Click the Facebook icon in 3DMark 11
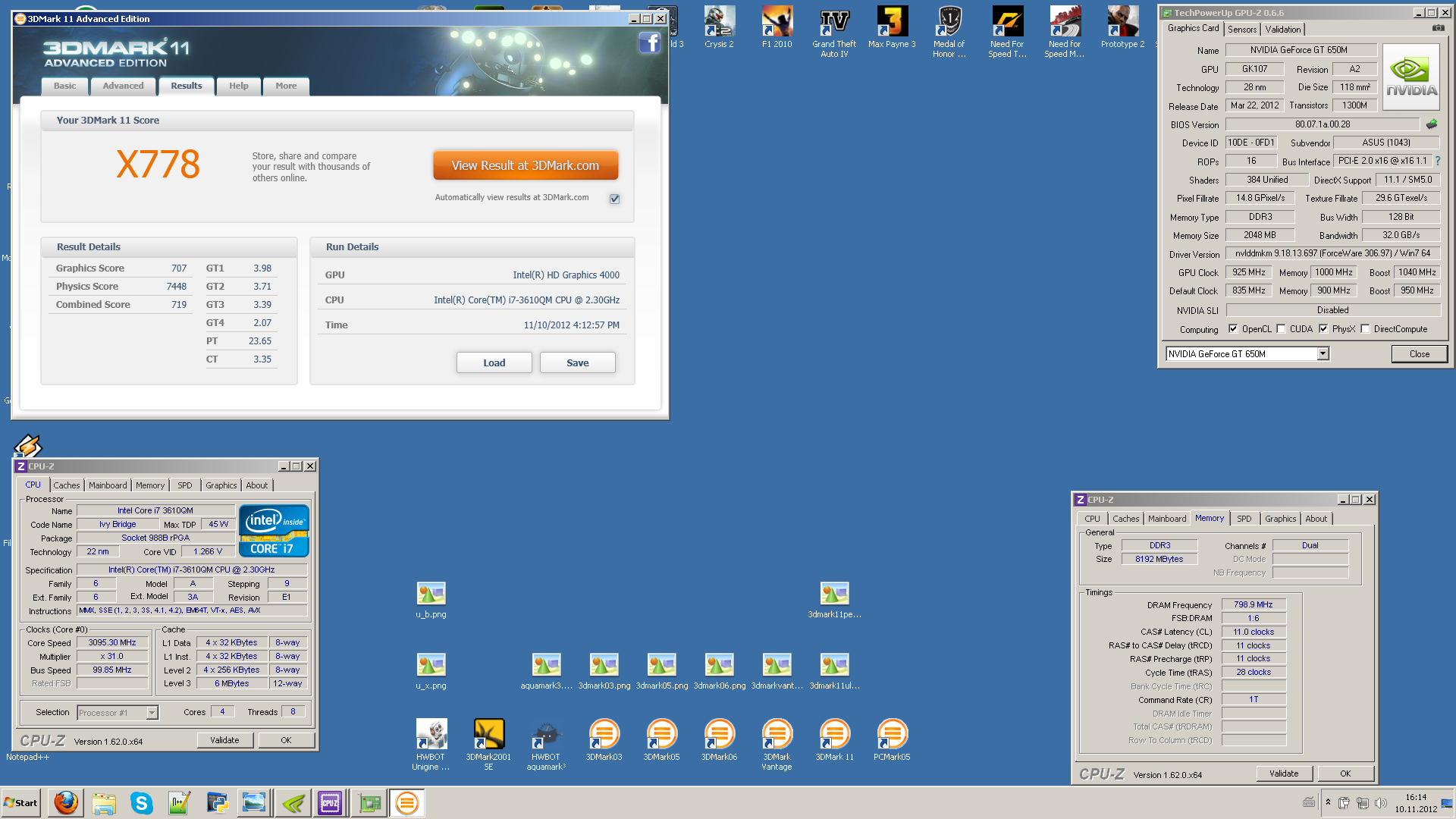 (x=650, y=42)
